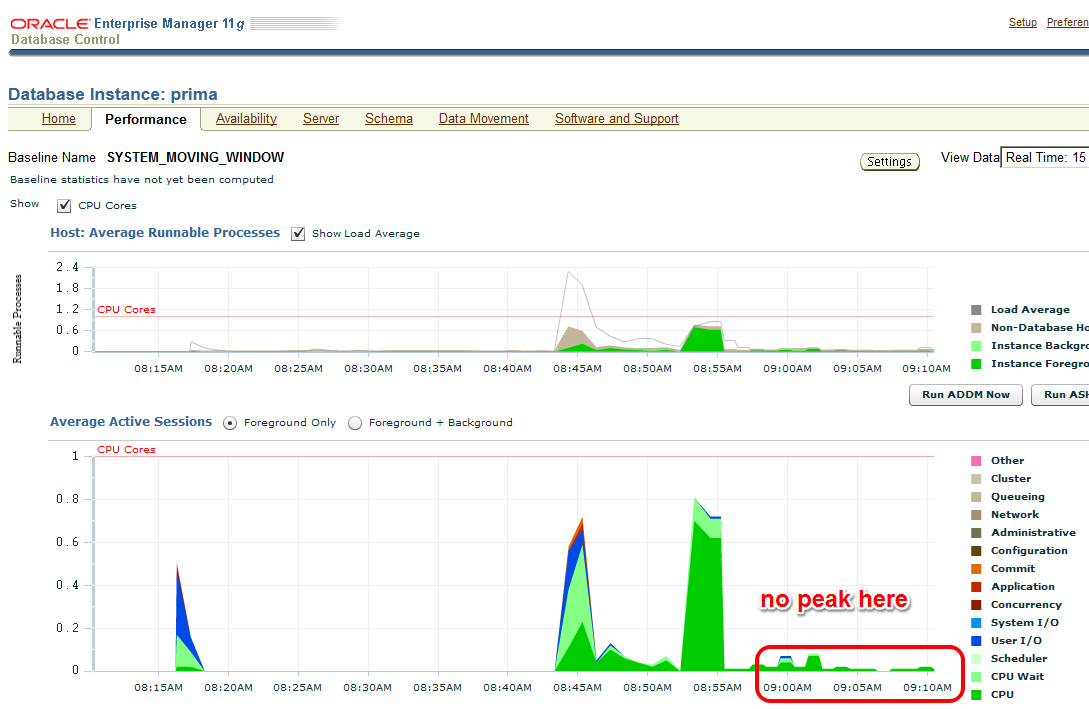Click the User I/O legend color square
Image resolution: width=1089 pixels, height=709 pixels.
click(976, 641)
